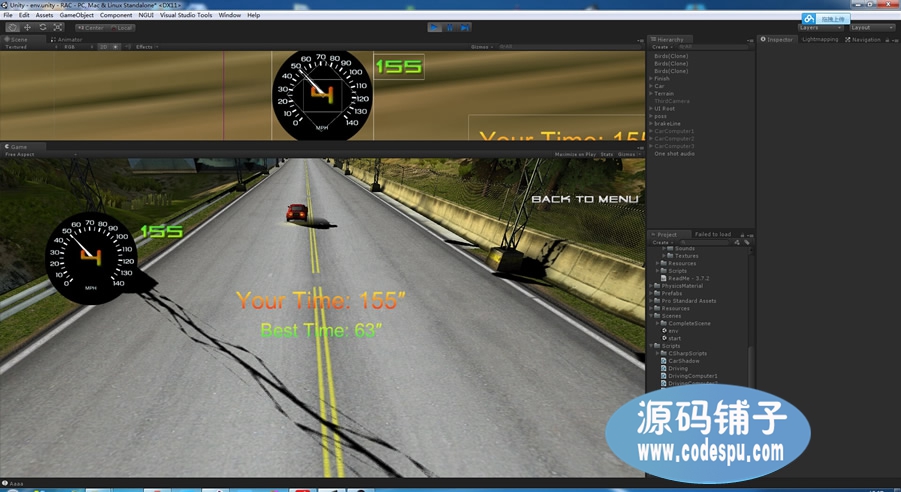Image resolution: width=901 pixels, height=492 pixels.
Task: Select CarComputer1 in Hierarchy
Action: (x=674, y=131)
